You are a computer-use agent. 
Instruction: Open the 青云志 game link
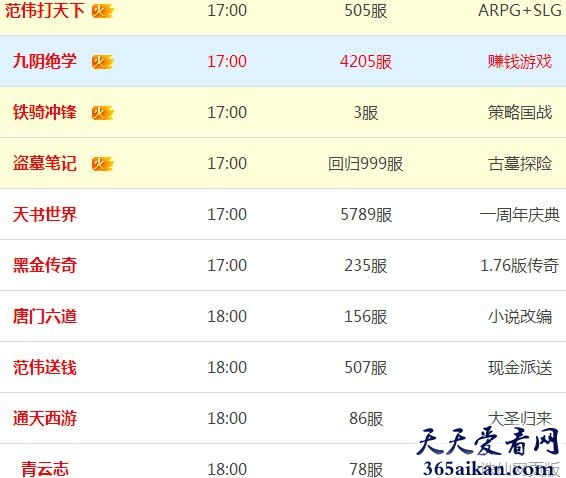coord(45,469)
